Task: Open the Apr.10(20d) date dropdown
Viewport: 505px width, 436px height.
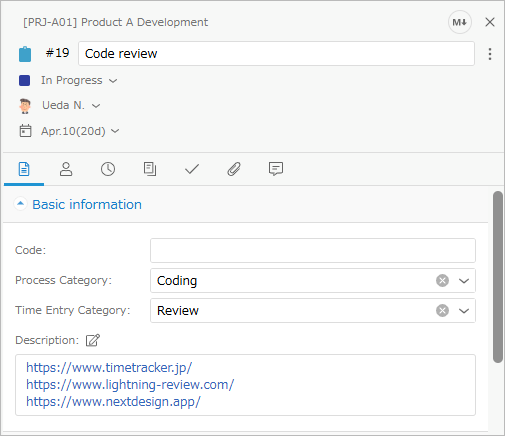Action: (80, 131)
